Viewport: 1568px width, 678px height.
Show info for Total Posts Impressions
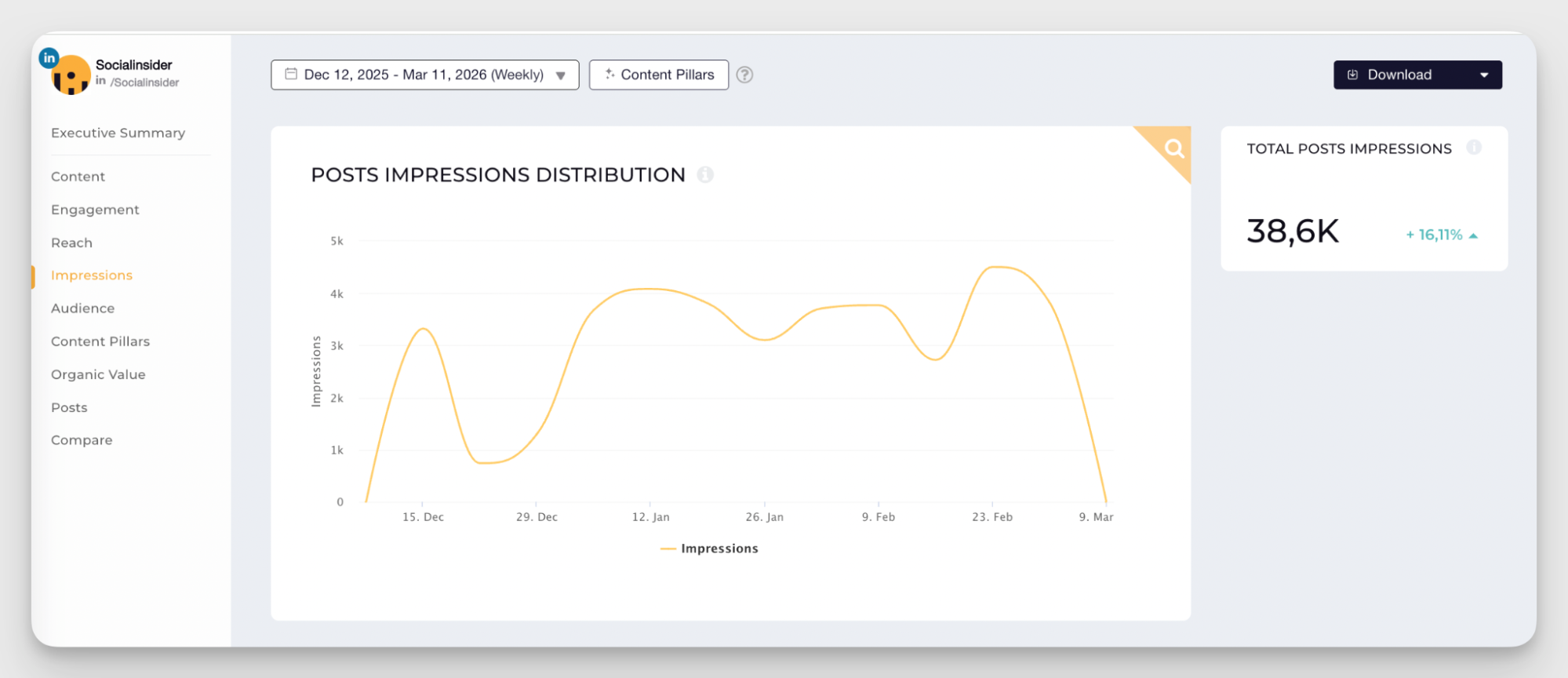[1474, 148]
